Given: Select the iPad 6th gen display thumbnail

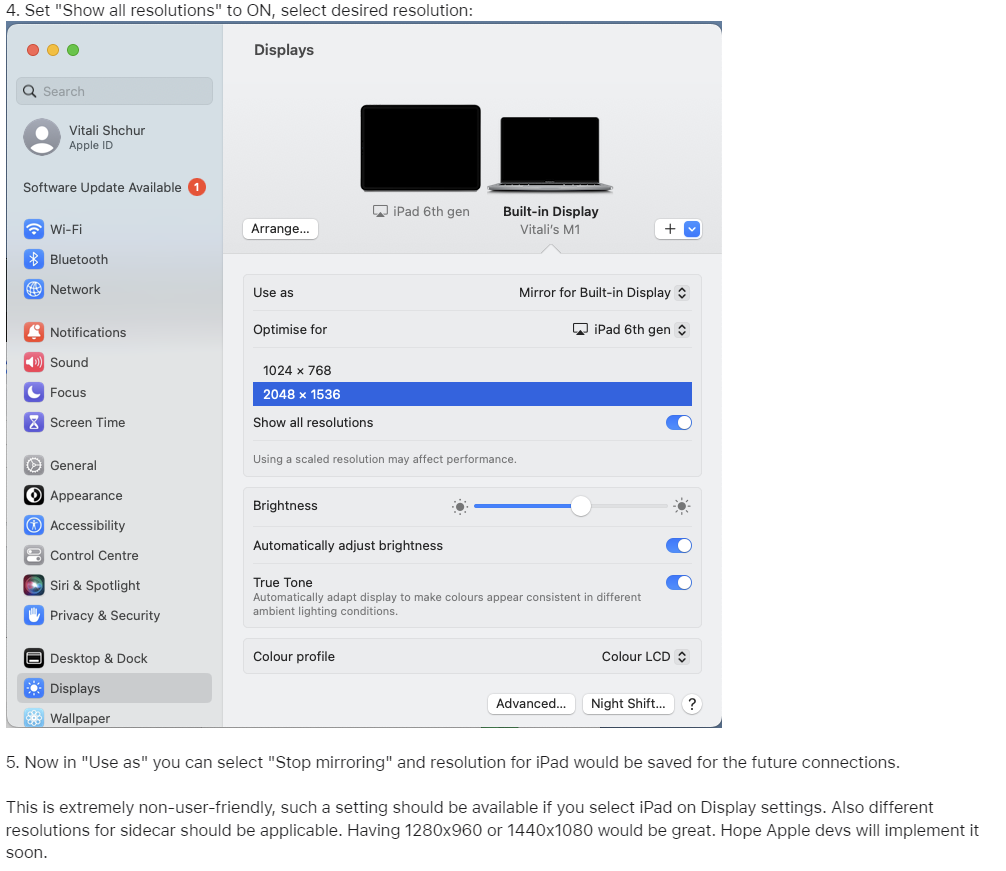Looking at the screenshot, I should click(420, 148).
